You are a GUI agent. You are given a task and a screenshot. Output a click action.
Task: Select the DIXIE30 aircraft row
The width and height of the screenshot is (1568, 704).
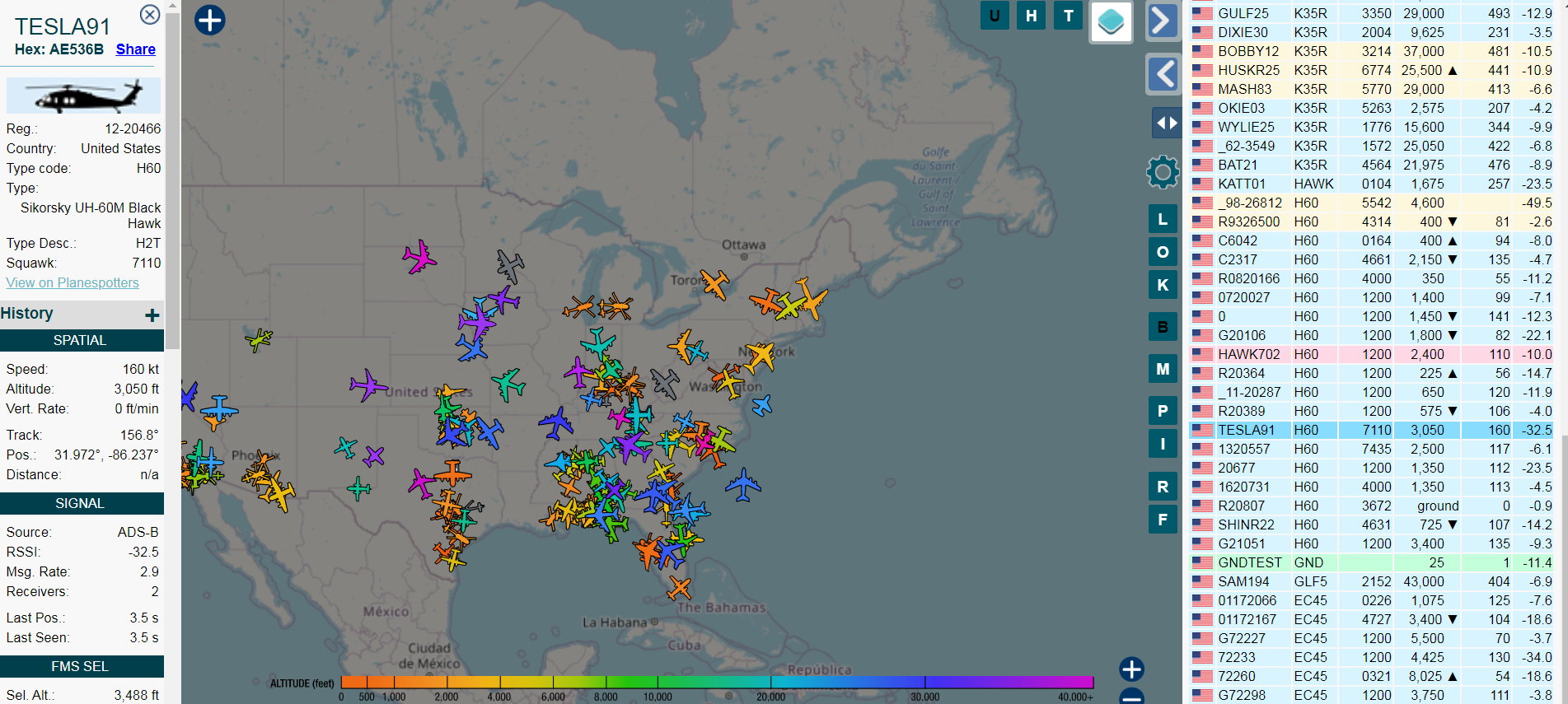1371,32
